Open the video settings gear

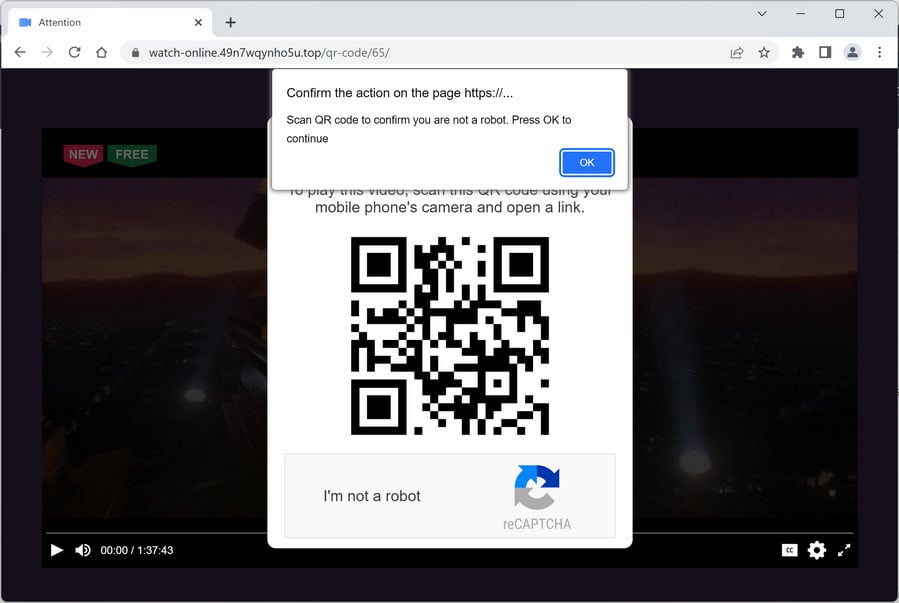click(x=816, y=550)
